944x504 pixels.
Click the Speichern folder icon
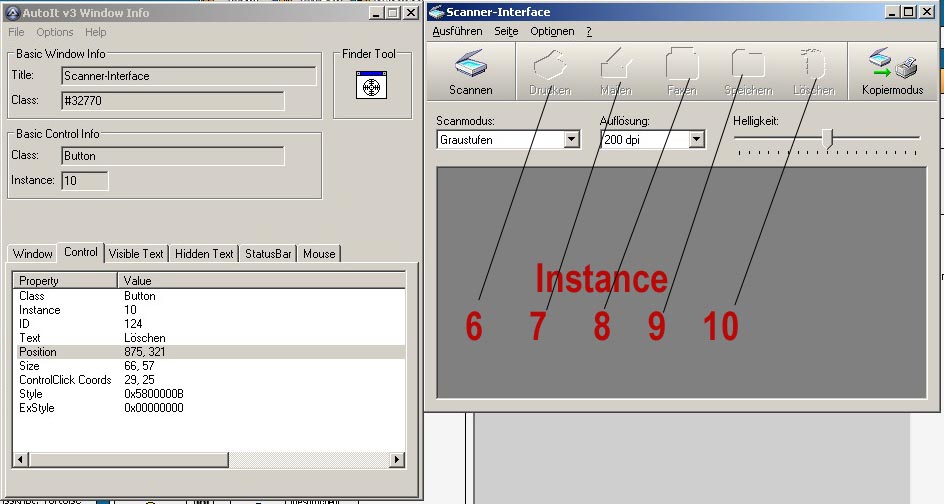click(x=748, y=66)
